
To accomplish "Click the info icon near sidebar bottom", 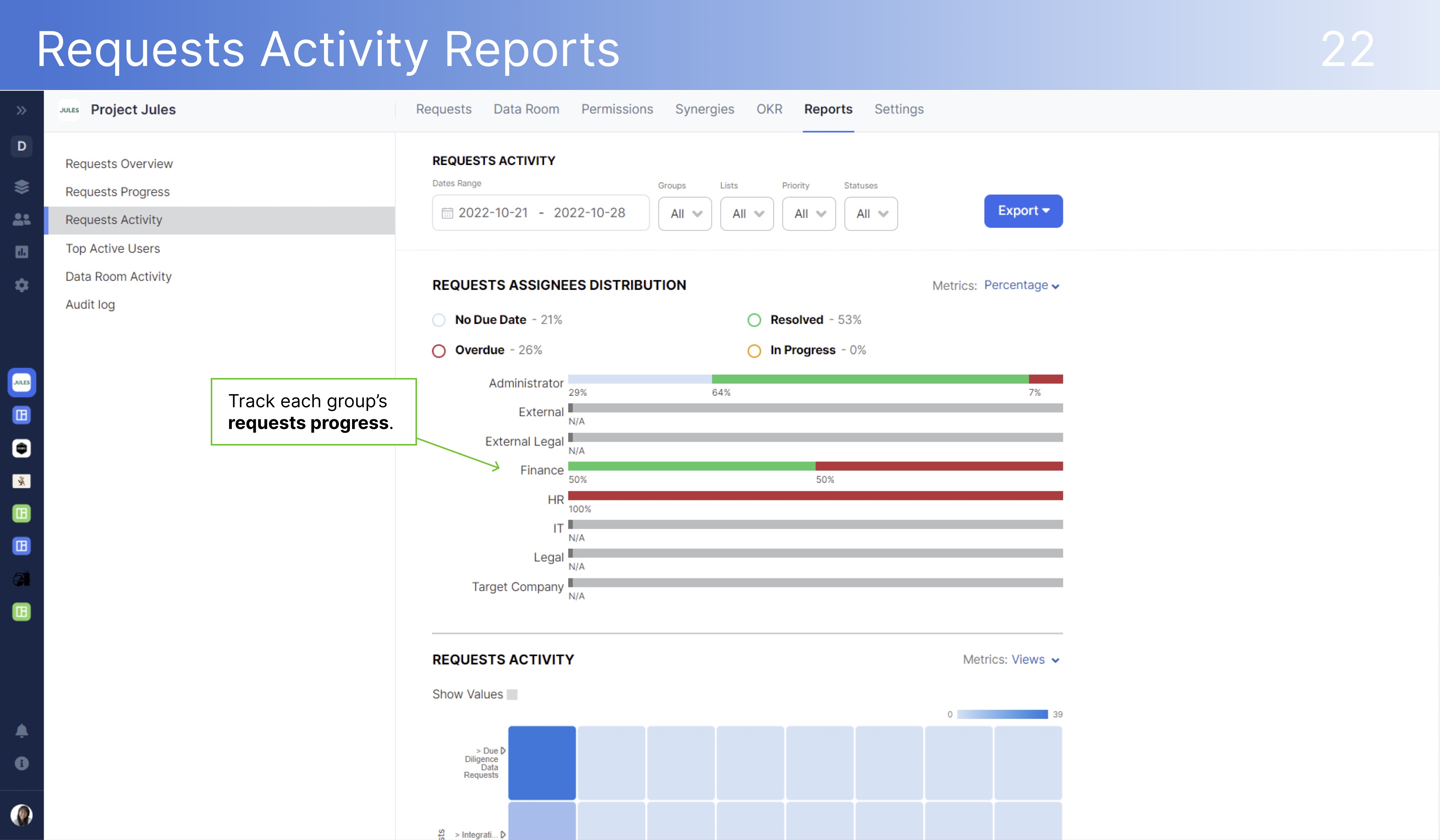I will (x=21, y=763).
